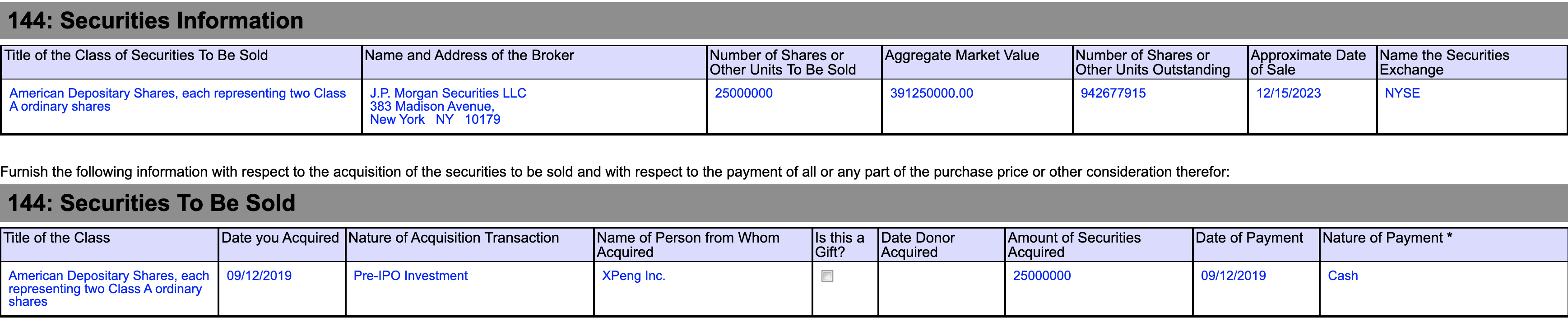Select the Pre-IPO Investment text
1568x318 pixels.
click(x=410, y=276)
